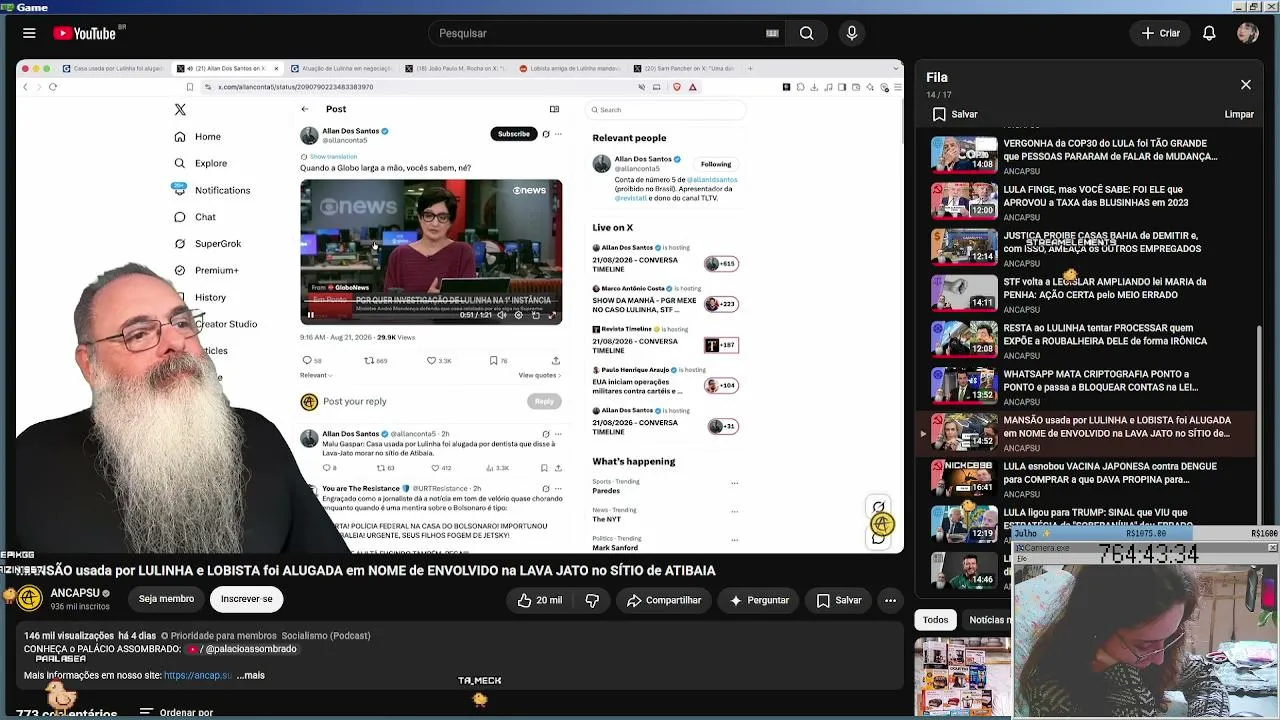
Task: Click the Perguntar ask button
Action: tap(760, 600)
